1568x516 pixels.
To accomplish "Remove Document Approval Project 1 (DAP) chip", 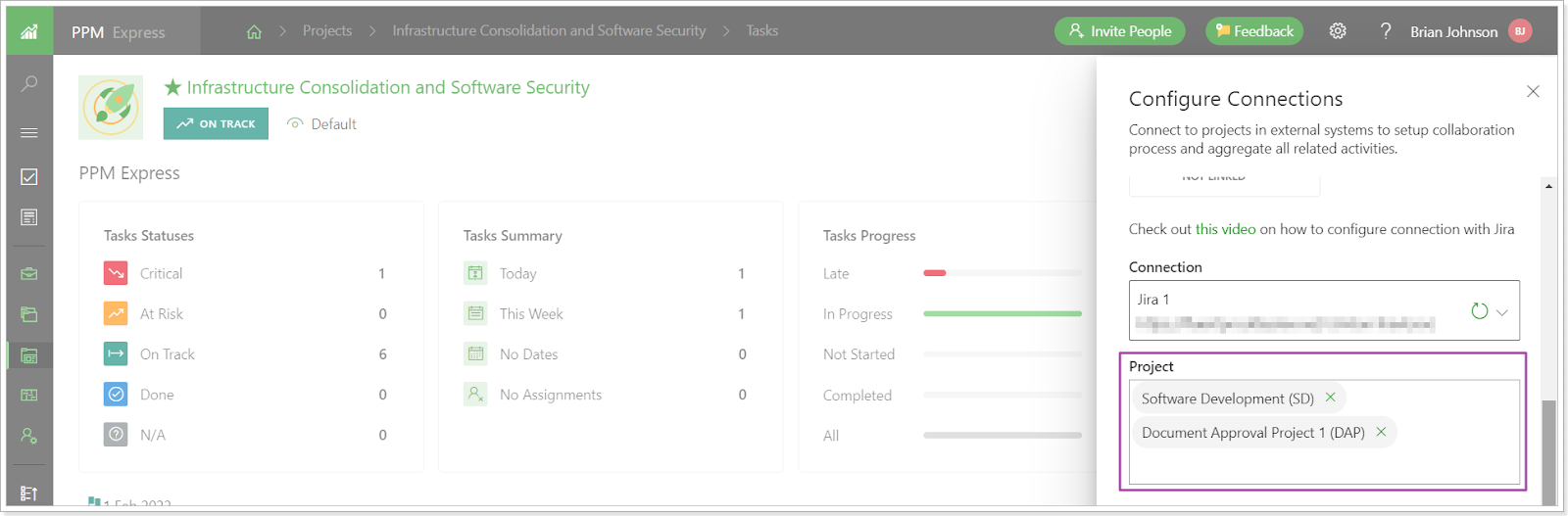I will click(1381, 432).
